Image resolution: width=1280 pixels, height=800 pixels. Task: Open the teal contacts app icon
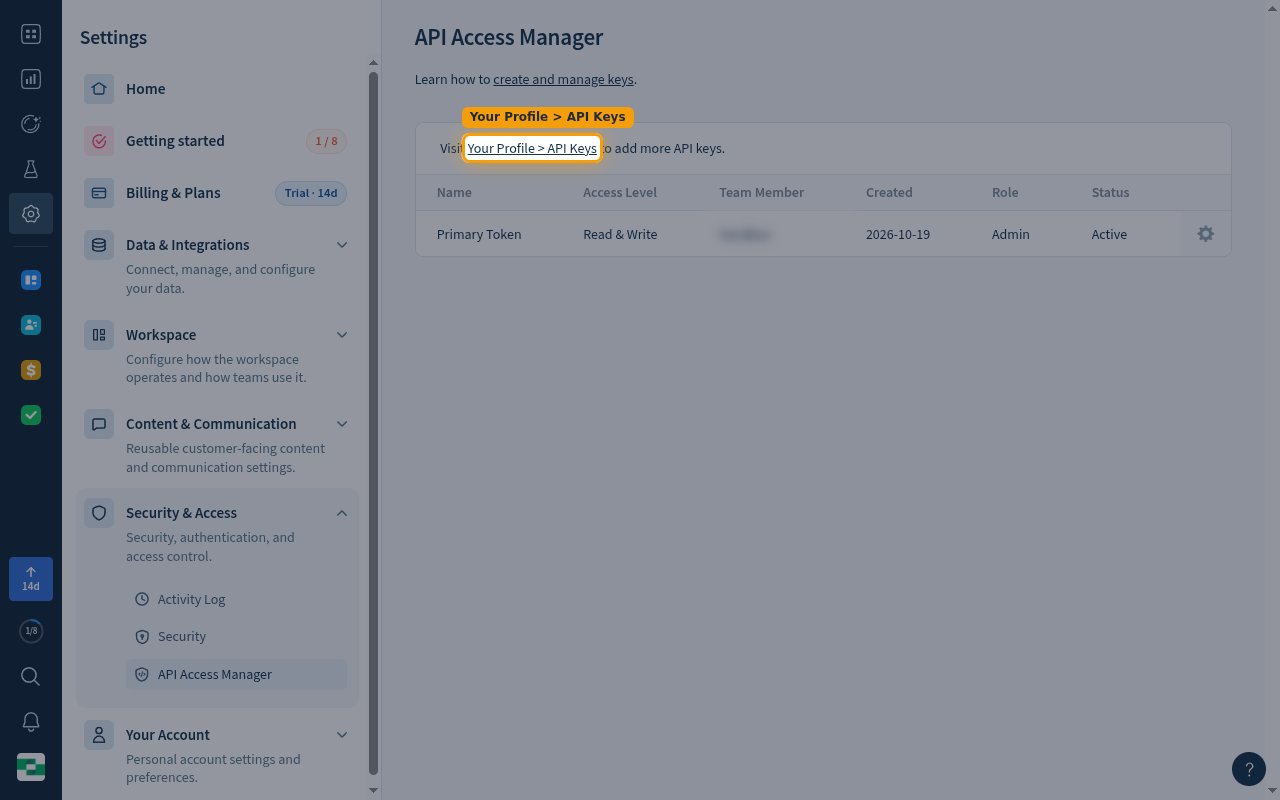[31, 325]
